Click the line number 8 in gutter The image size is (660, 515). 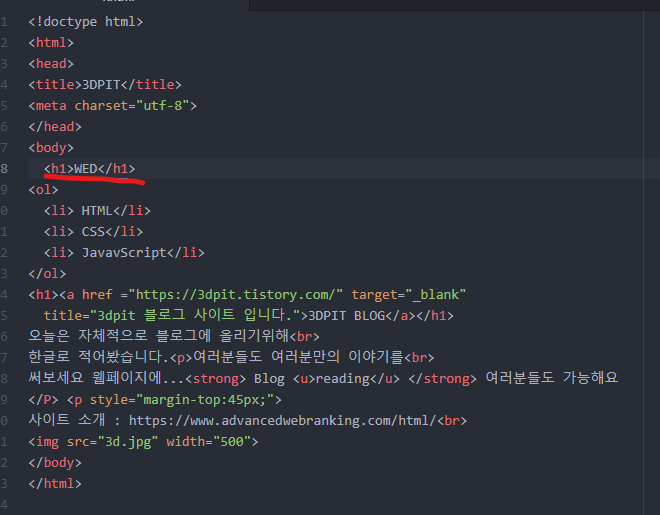4,169
